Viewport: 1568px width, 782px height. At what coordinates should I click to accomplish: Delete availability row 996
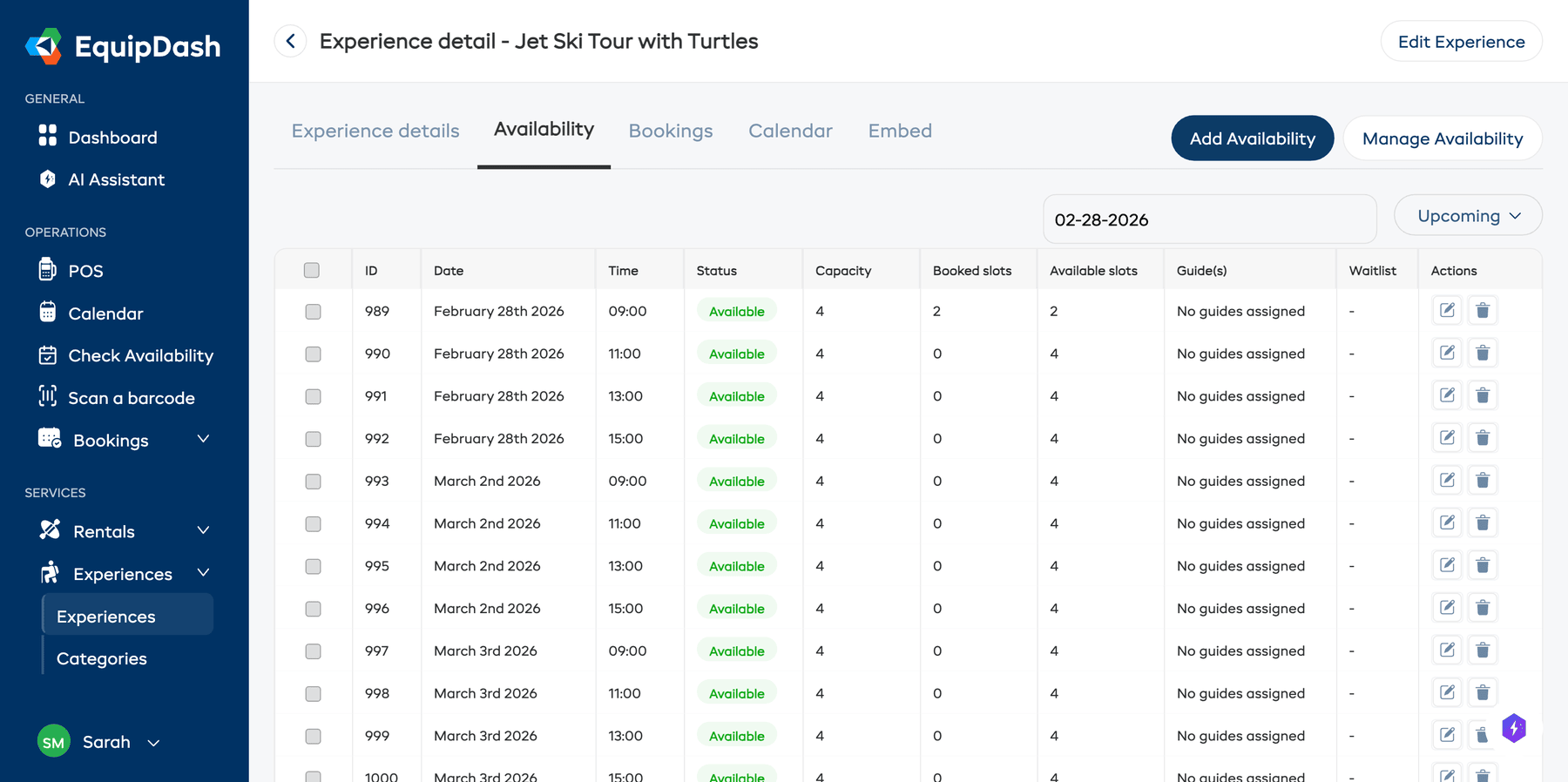point(1483,608)
